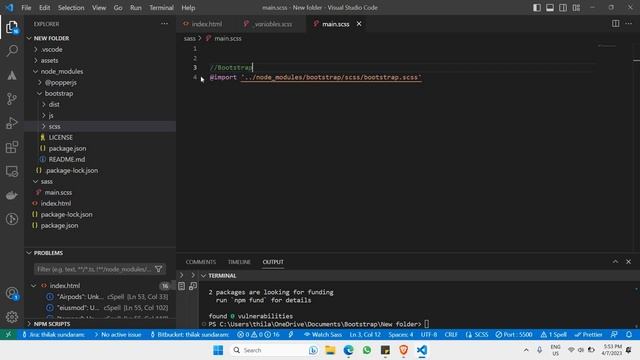Split the editor right
Viewport: 640px width, 360px height.
point(616,24)
